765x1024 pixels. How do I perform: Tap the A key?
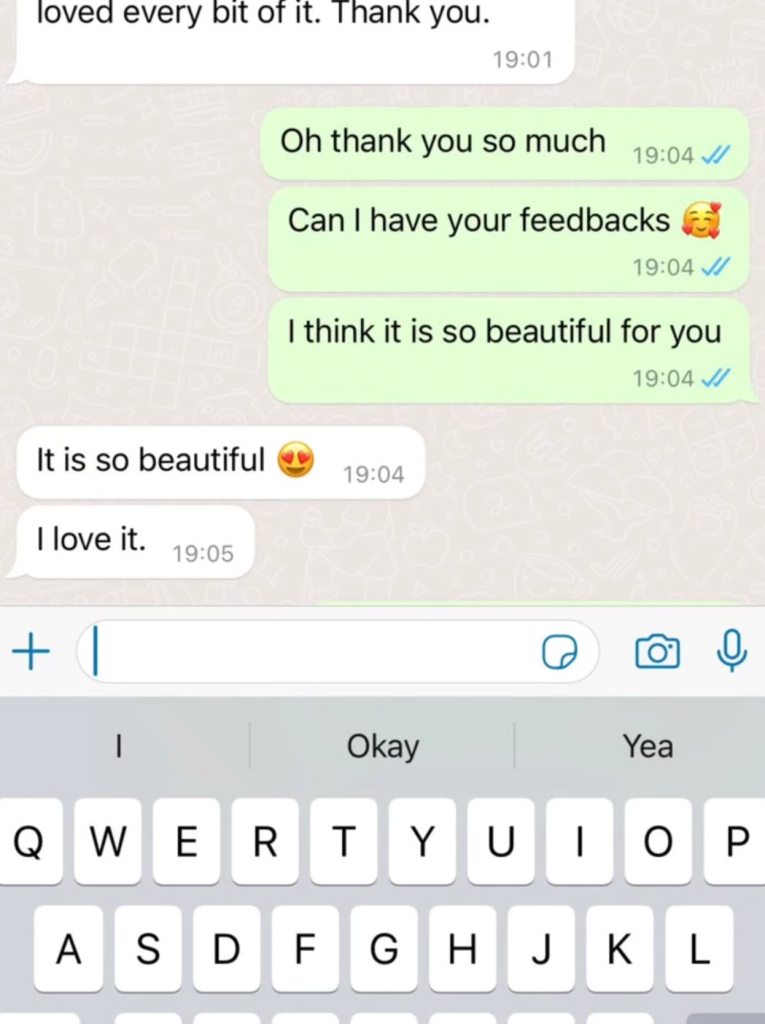click(69, 948)
